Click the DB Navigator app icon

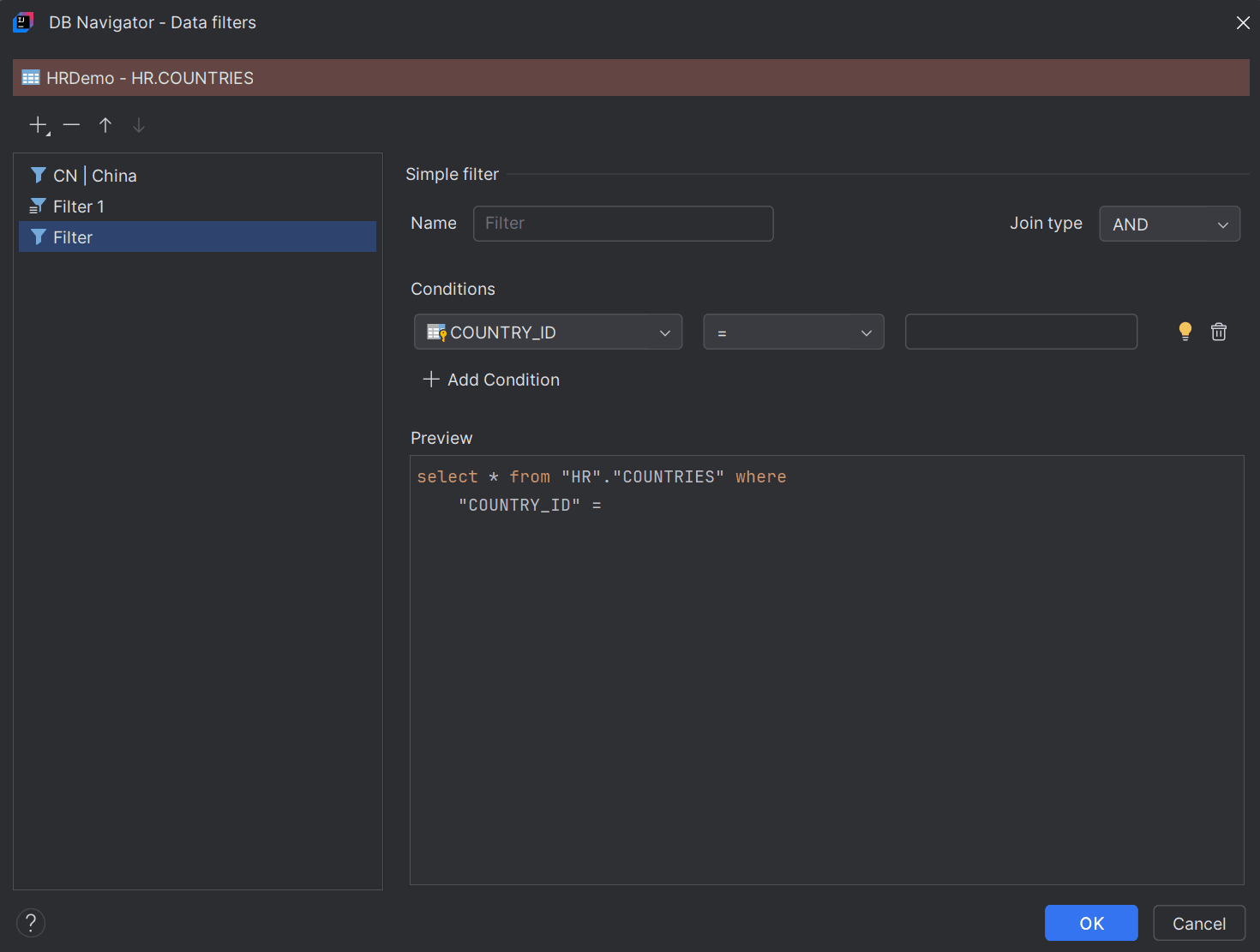coord(23,22)
